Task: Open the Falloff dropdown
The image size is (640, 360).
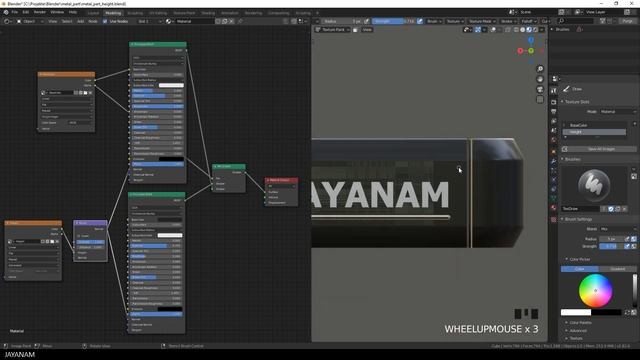Action: pos(529,21)
